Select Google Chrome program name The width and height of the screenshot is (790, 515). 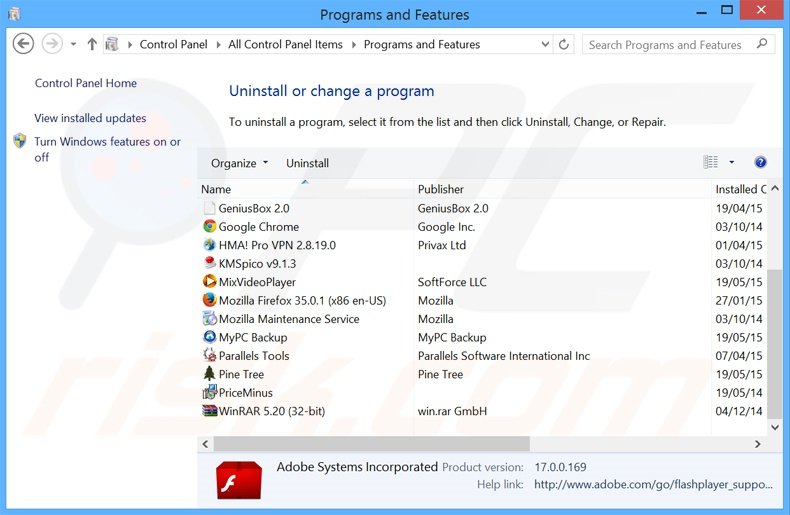click(259, 227)
